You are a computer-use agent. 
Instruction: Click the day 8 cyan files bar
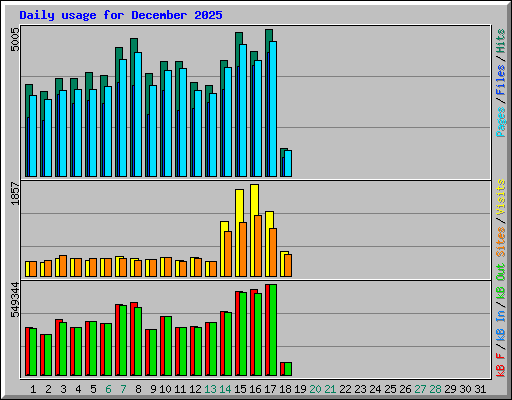[x=138, y=114]
